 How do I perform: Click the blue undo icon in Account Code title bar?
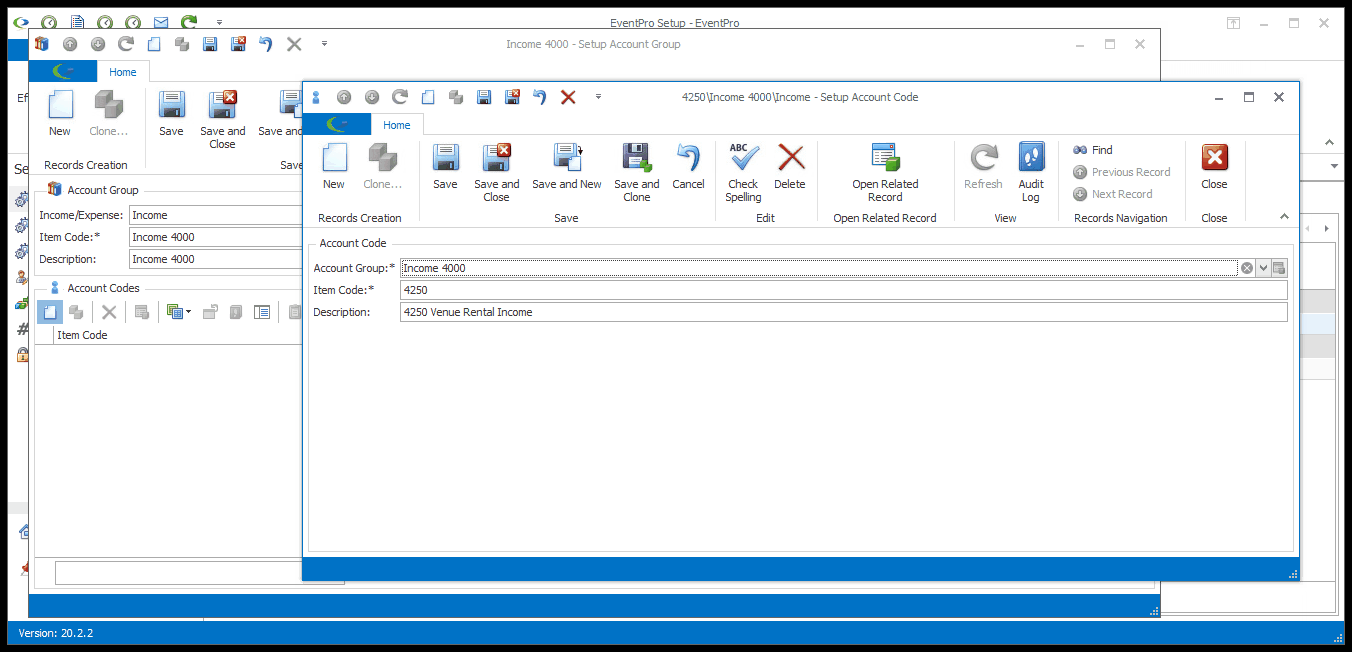tap(540, 97)
